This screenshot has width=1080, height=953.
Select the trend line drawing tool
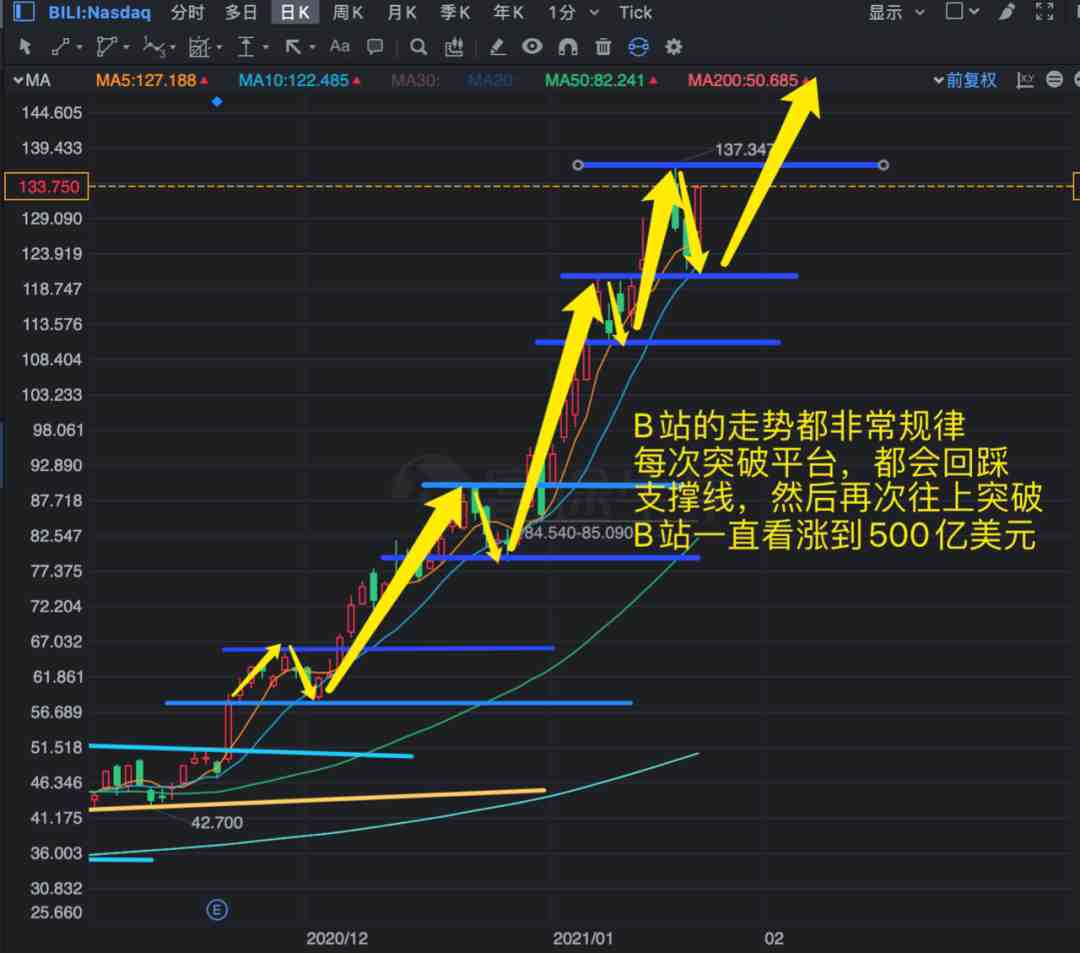coord(61,47)
